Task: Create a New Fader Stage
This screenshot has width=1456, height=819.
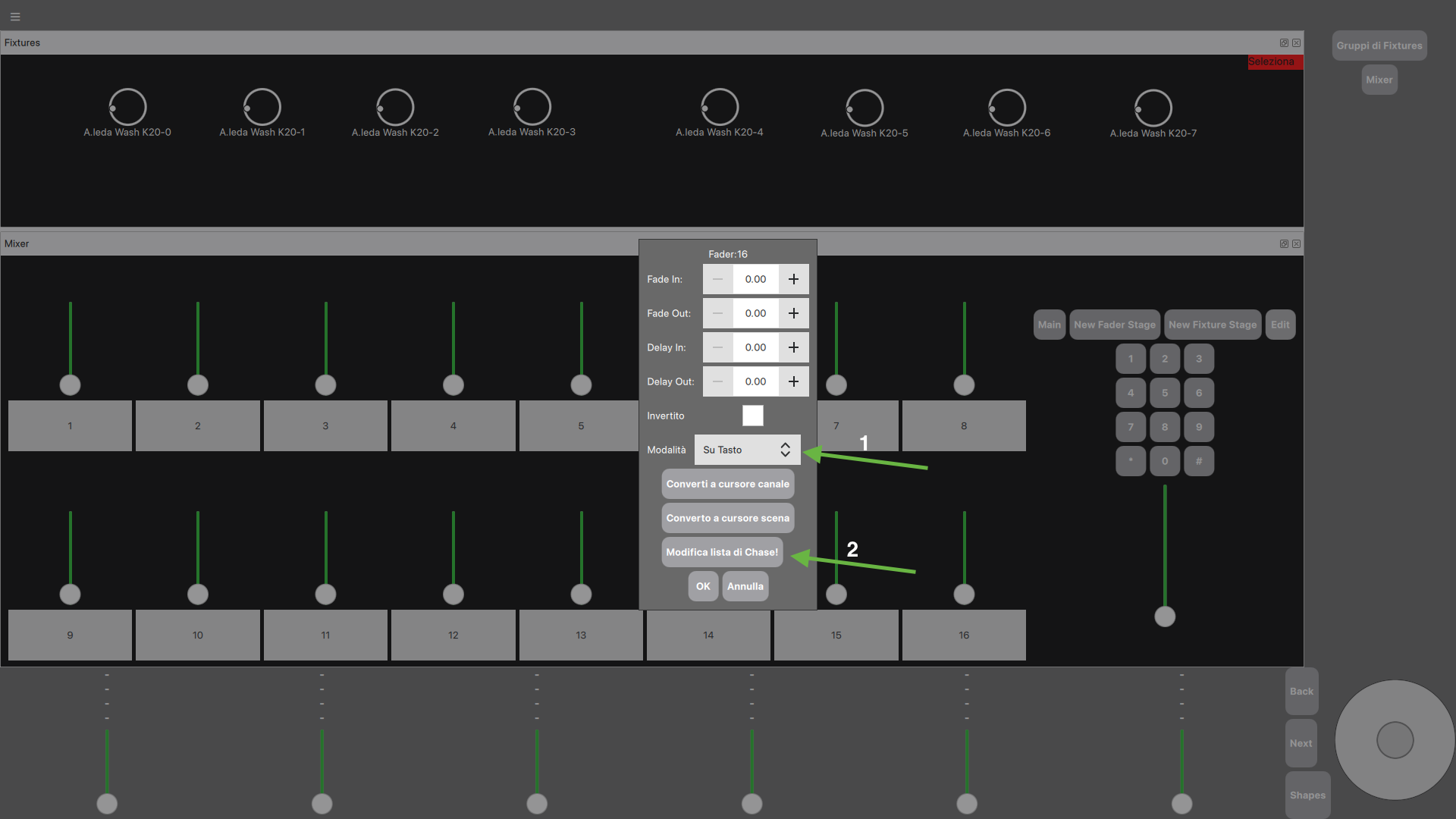Action: [1115, 325]
